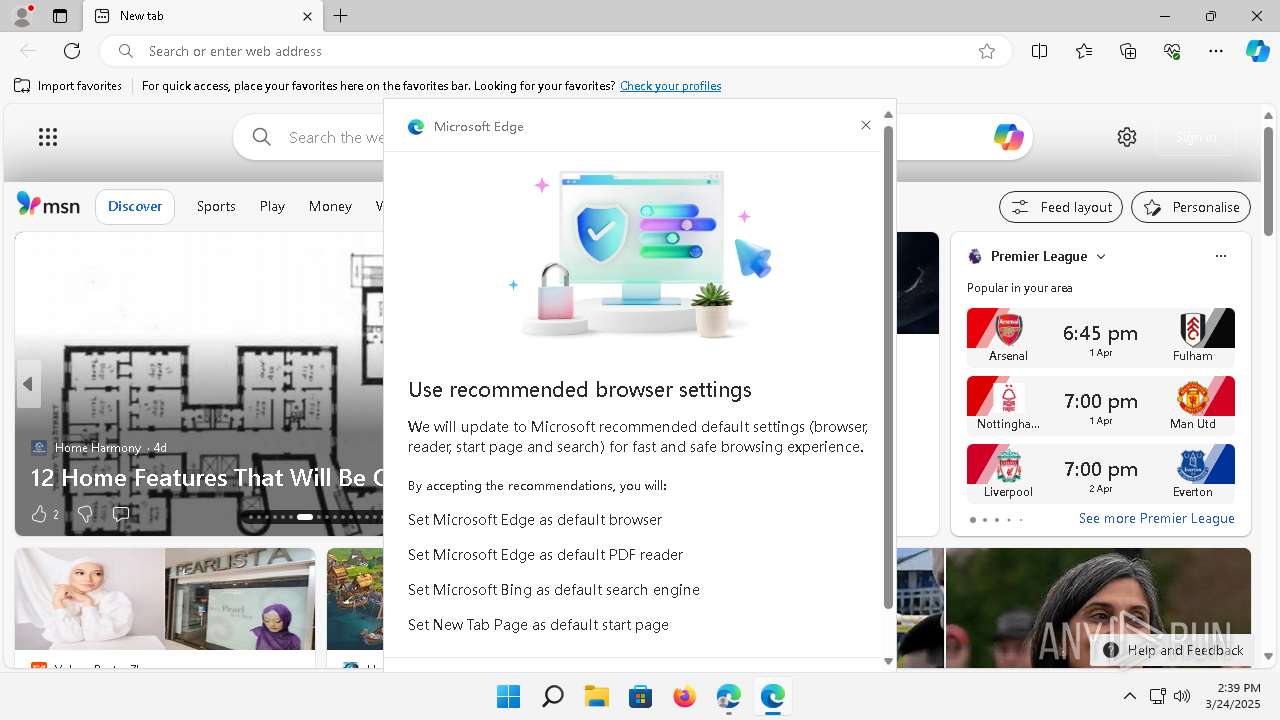Open Windows Start menu

(508, 696)
